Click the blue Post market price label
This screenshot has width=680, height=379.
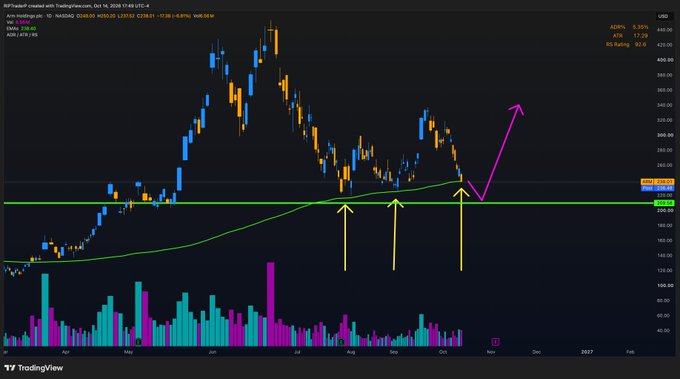click(657, 188)
